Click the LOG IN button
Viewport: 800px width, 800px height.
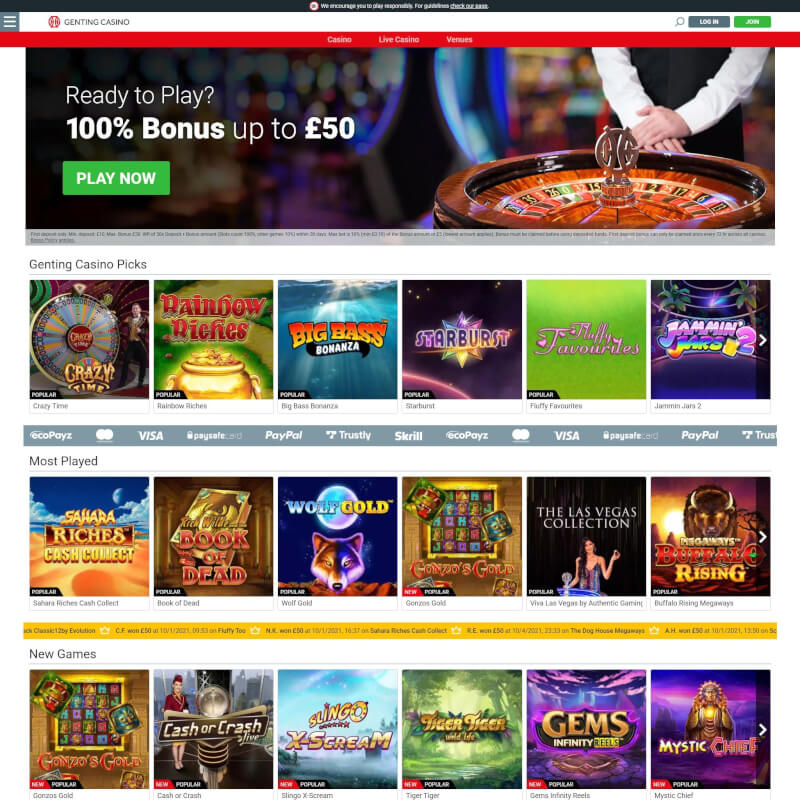click(709, 22)
